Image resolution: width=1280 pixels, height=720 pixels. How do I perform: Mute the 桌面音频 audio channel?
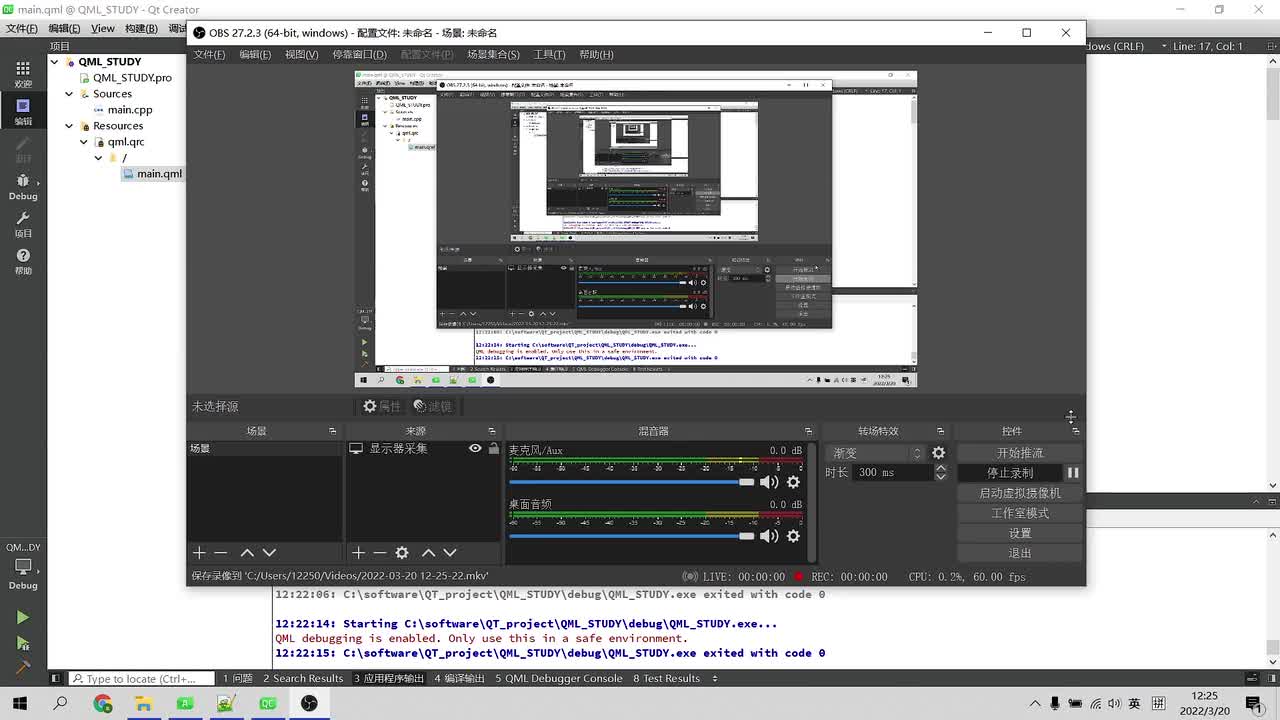(769, 536)
